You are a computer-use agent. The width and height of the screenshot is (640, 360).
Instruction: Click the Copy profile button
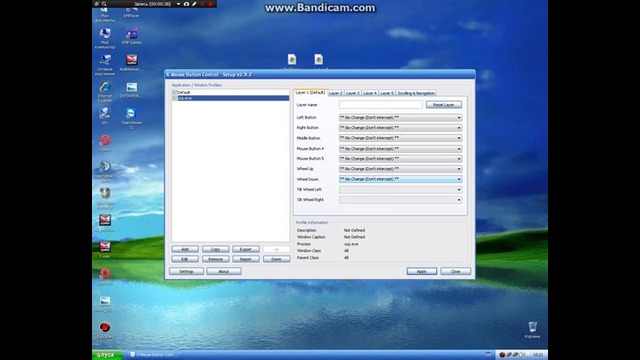coord(216,249)
